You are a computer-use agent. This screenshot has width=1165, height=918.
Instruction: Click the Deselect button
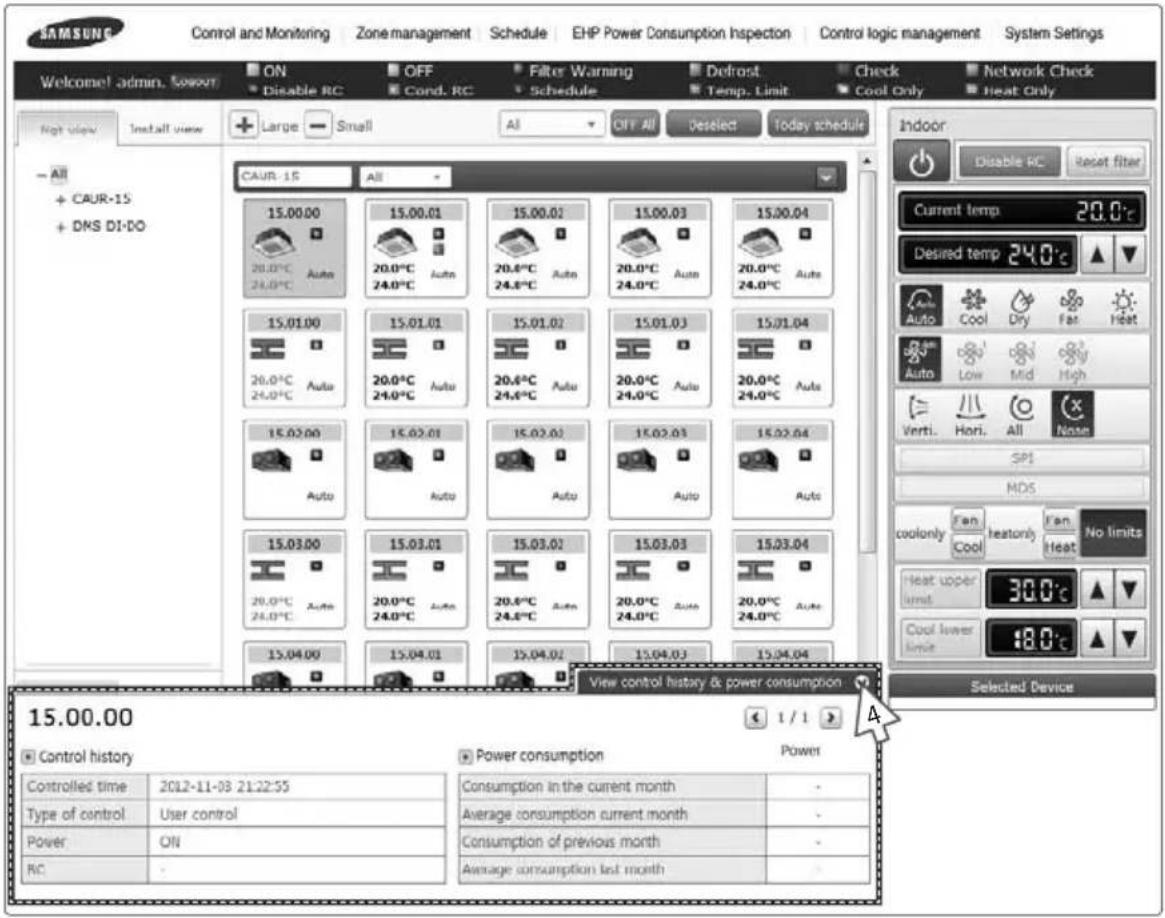point(713,125)
